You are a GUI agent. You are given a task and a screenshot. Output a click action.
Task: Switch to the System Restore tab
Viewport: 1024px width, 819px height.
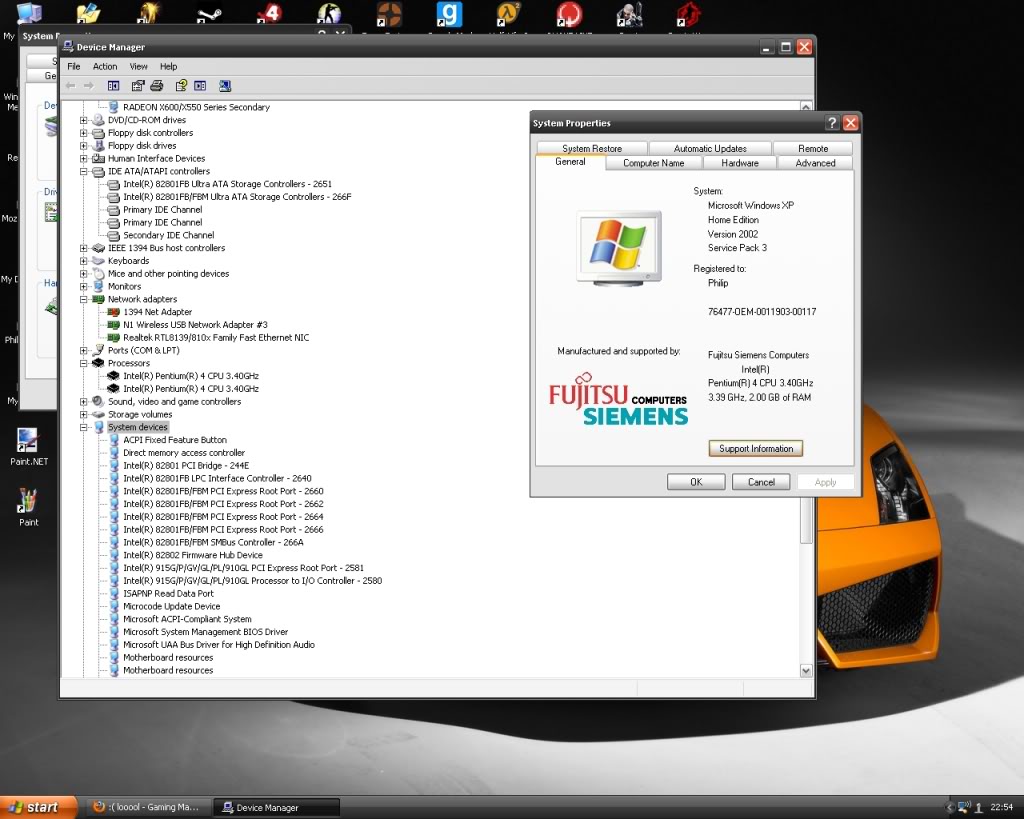click(x=592, y=149)
